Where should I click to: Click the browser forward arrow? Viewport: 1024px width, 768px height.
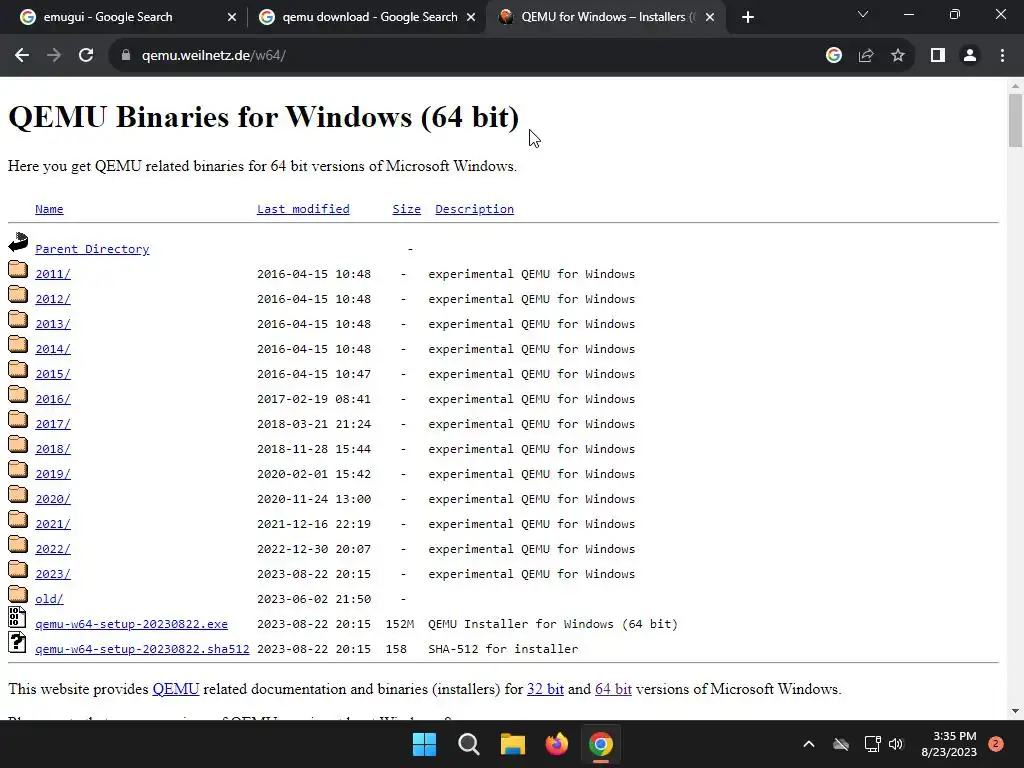point(54,56)
